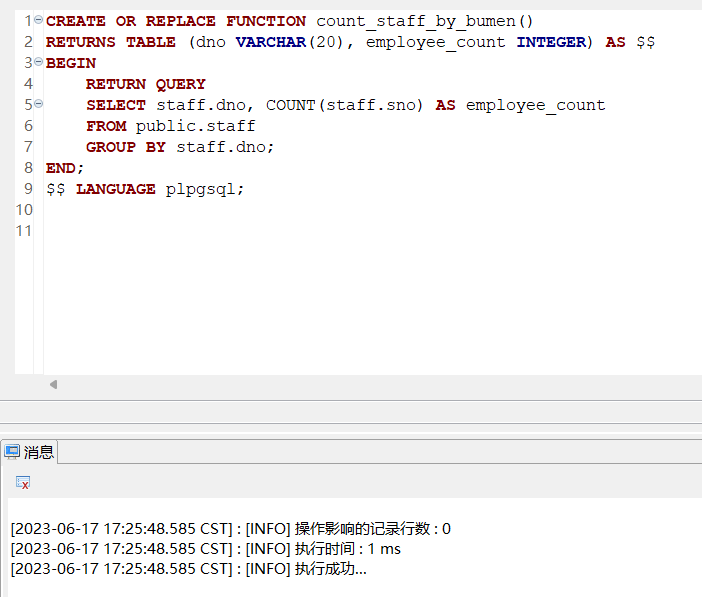
Task: Click GROUP BY on line 7
Action: (x=126, y=147)
